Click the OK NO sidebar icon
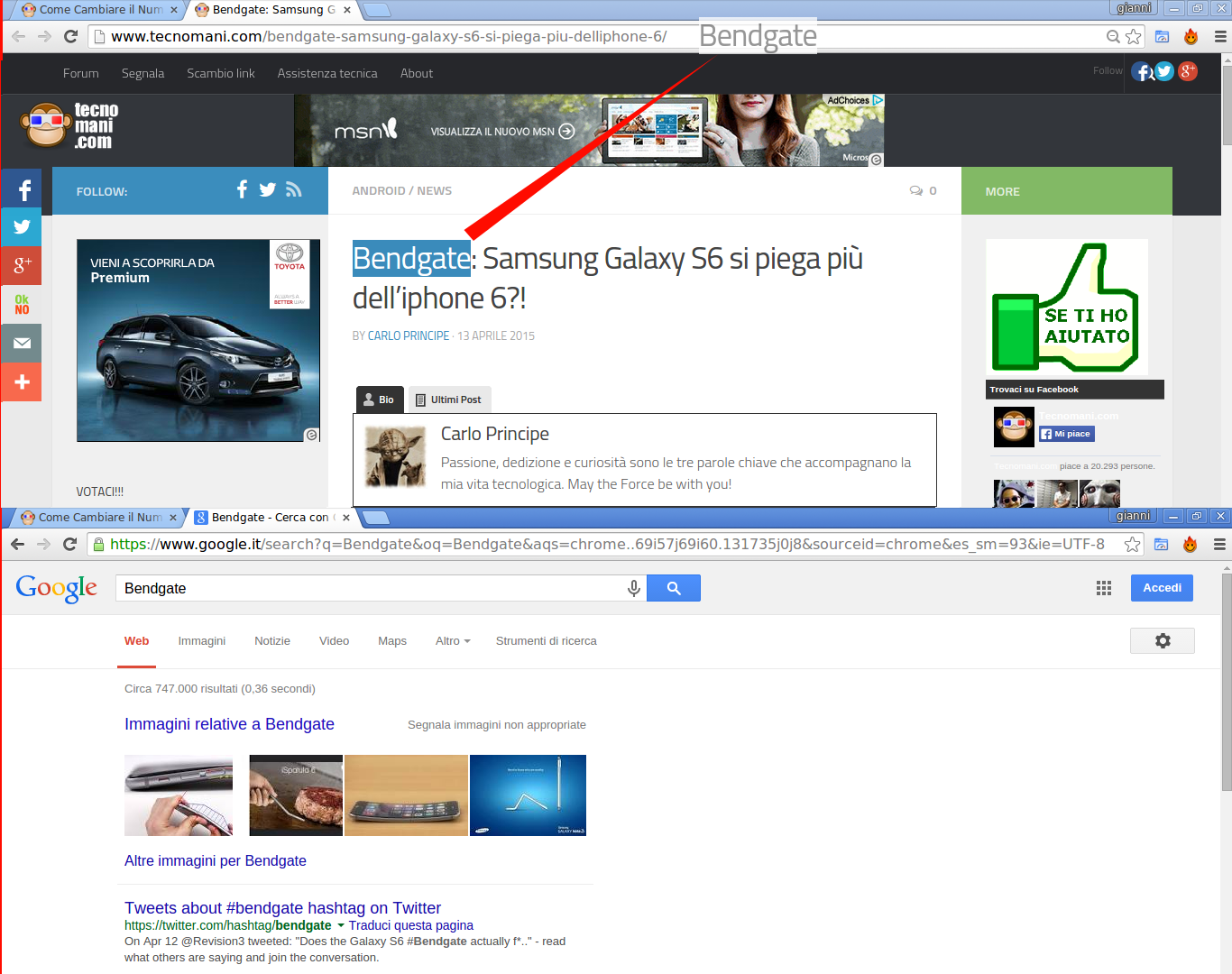This screenshot has width=1232, height=974. click(21, 305)
